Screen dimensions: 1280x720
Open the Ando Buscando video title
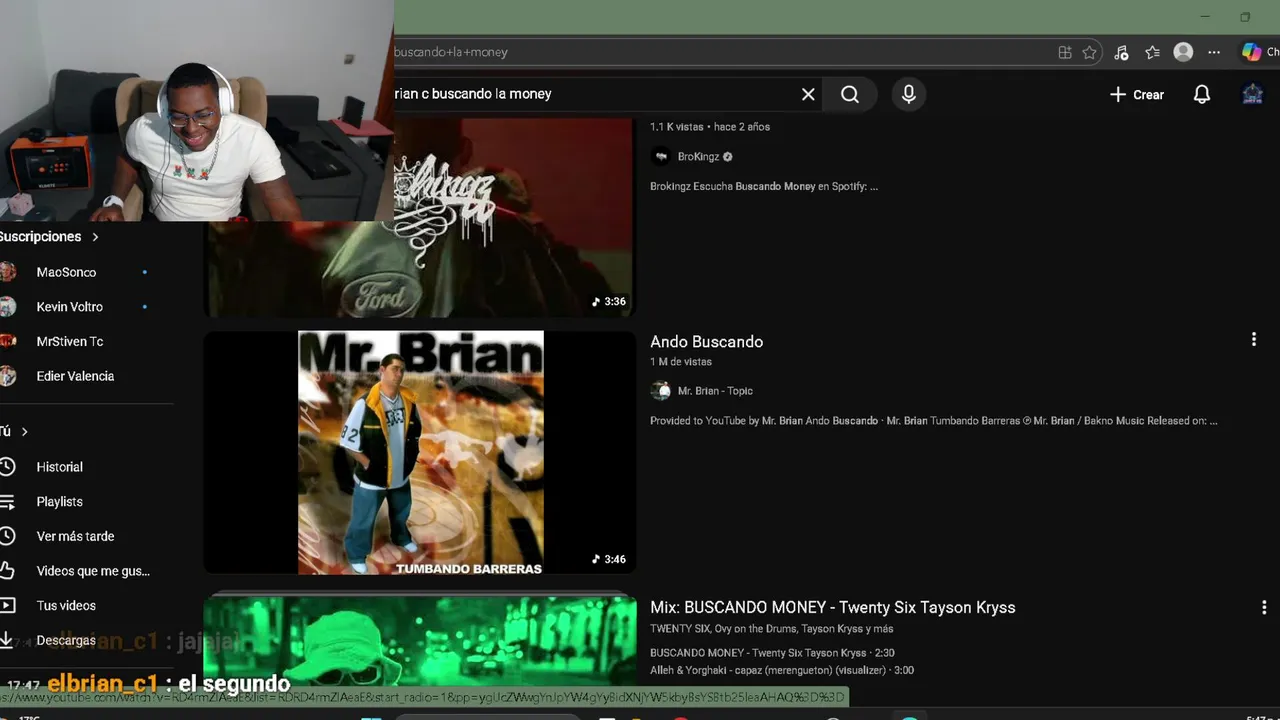pyautogui.click(x=706, y=342)
